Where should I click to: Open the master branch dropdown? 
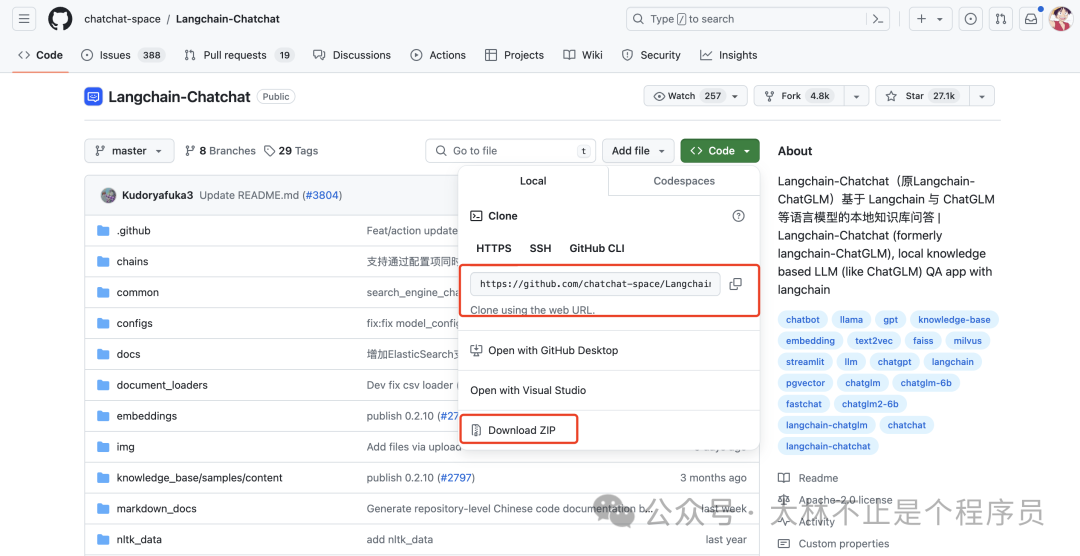[129, 151]
